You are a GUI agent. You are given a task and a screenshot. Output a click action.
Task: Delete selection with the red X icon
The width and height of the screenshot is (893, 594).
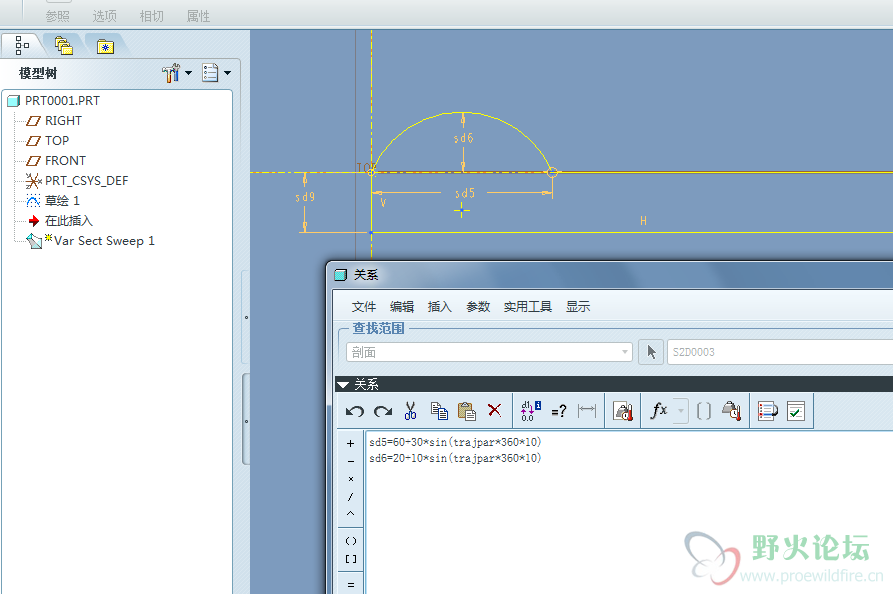494,410
